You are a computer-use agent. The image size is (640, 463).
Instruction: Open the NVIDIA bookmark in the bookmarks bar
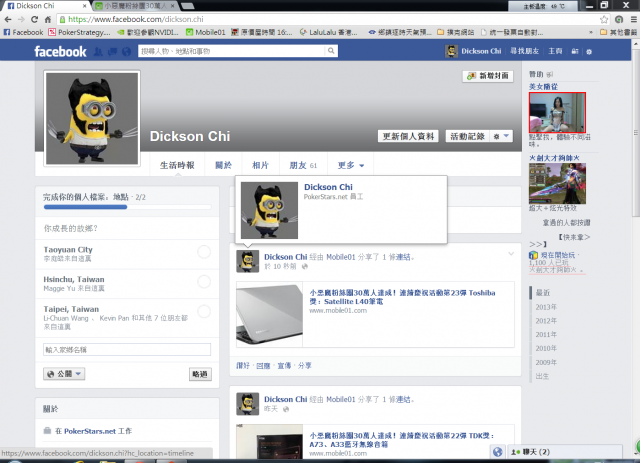148,32
